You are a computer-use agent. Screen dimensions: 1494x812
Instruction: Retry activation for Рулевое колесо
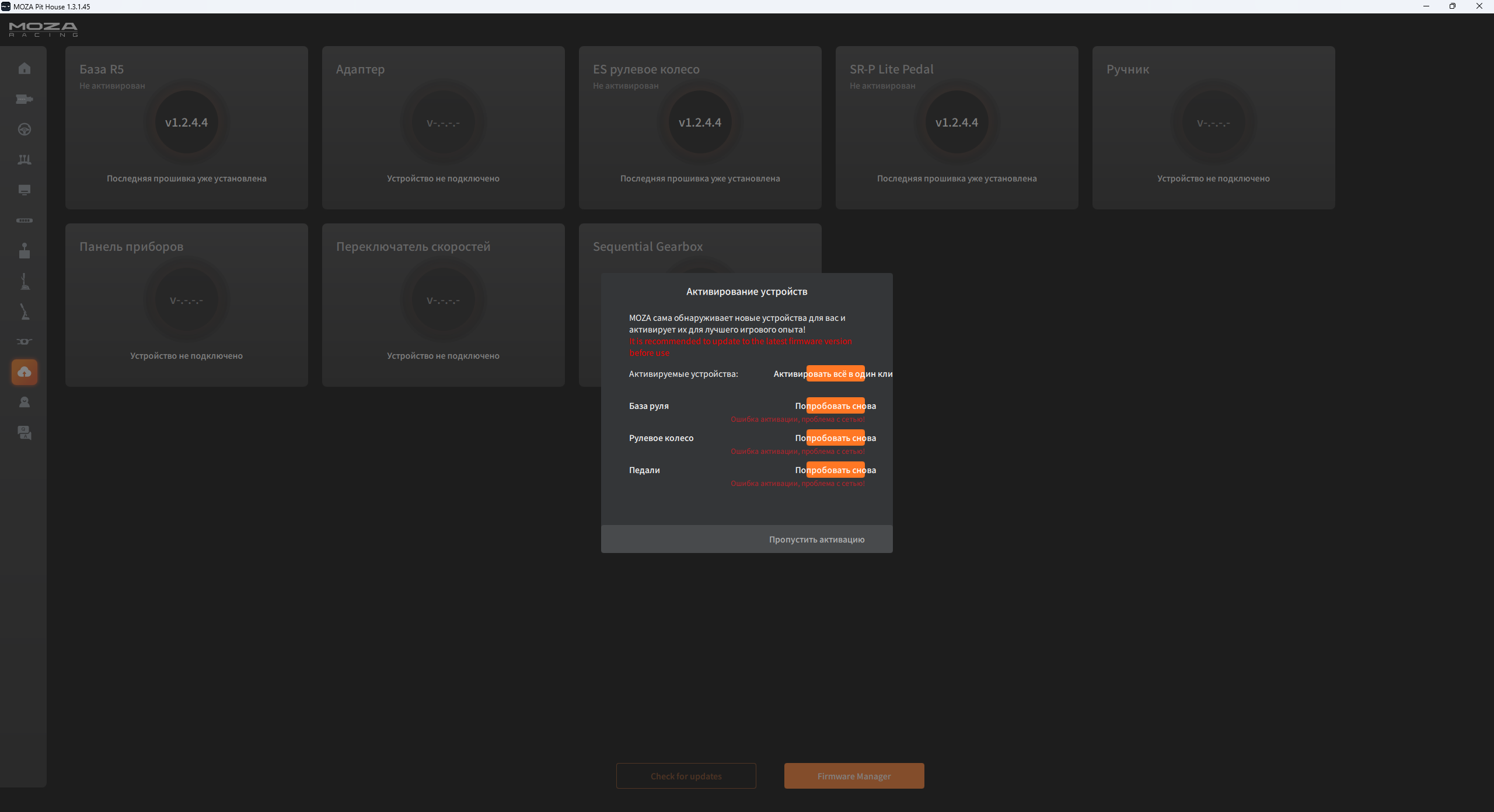point(835,438)
